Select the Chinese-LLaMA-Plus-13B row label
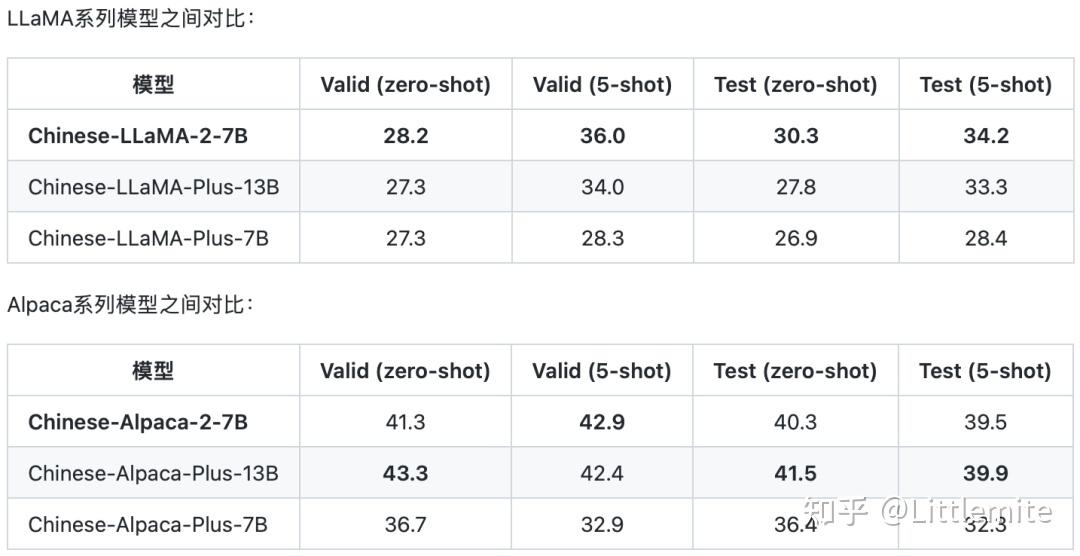 (x=153, y=187)
